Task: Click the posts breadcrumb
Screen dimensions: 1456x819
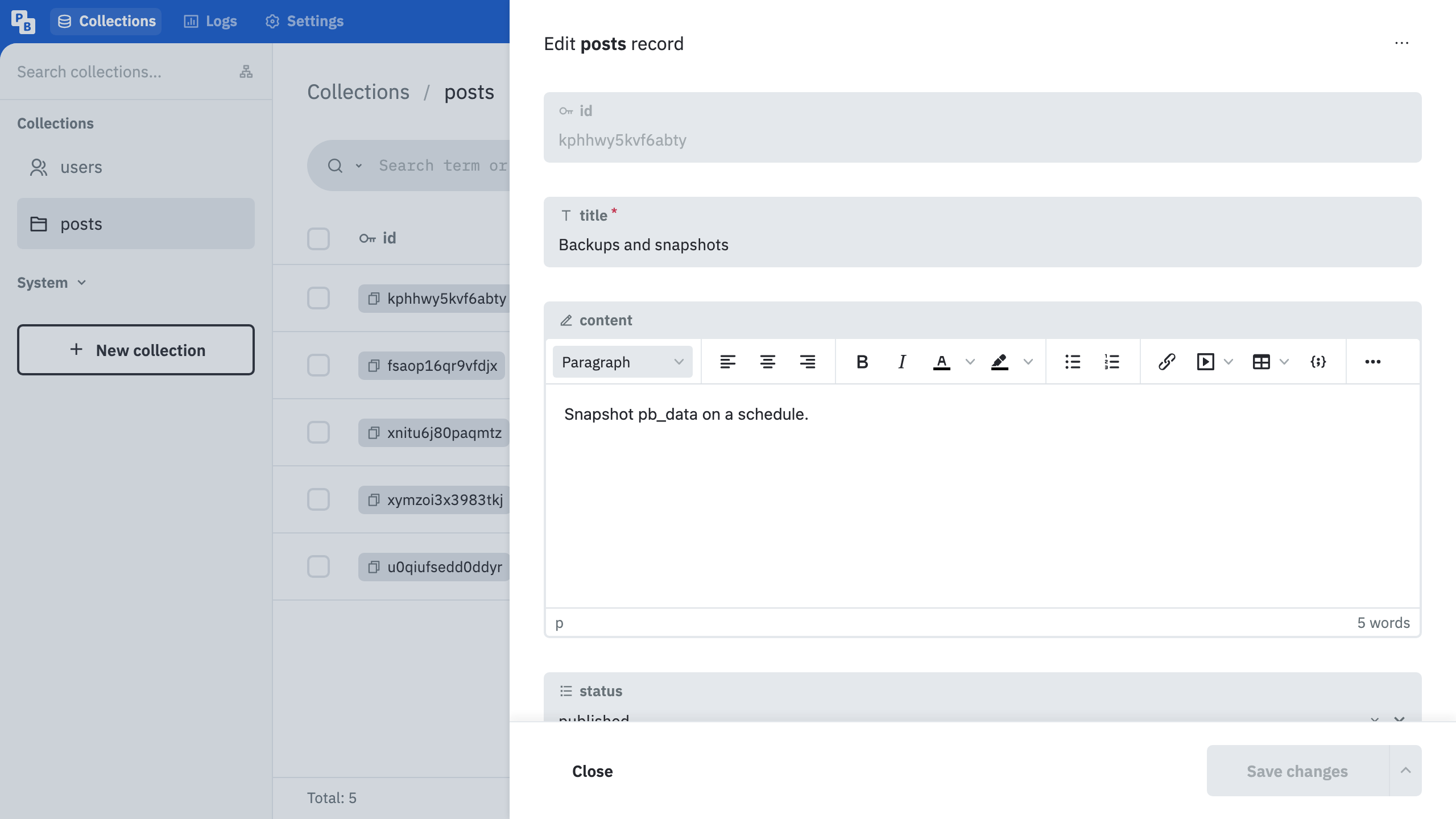Action: tap(469, 92)
